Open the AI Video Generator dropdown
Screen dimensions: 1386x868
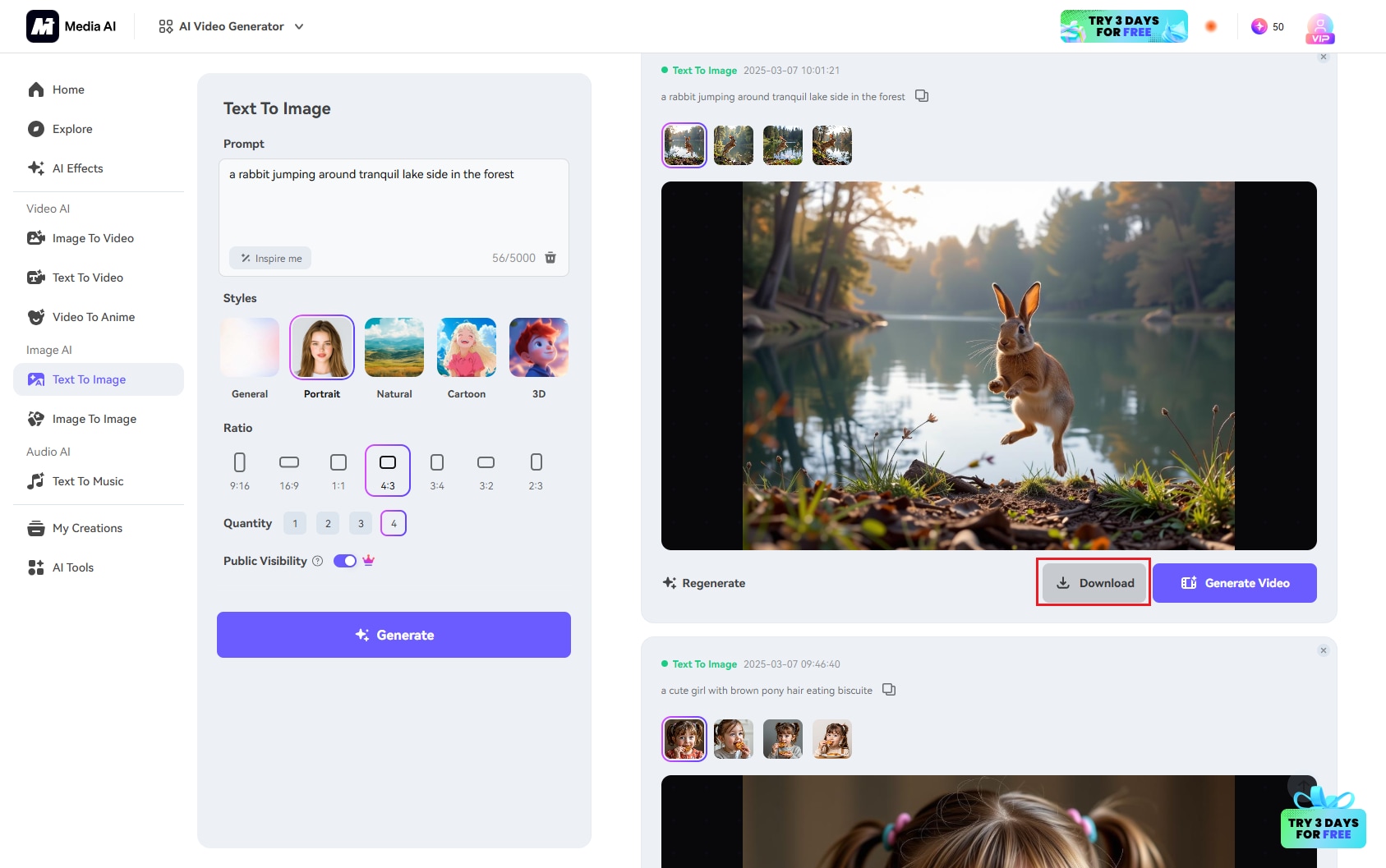pyautogui.click(x=232, y=26)
